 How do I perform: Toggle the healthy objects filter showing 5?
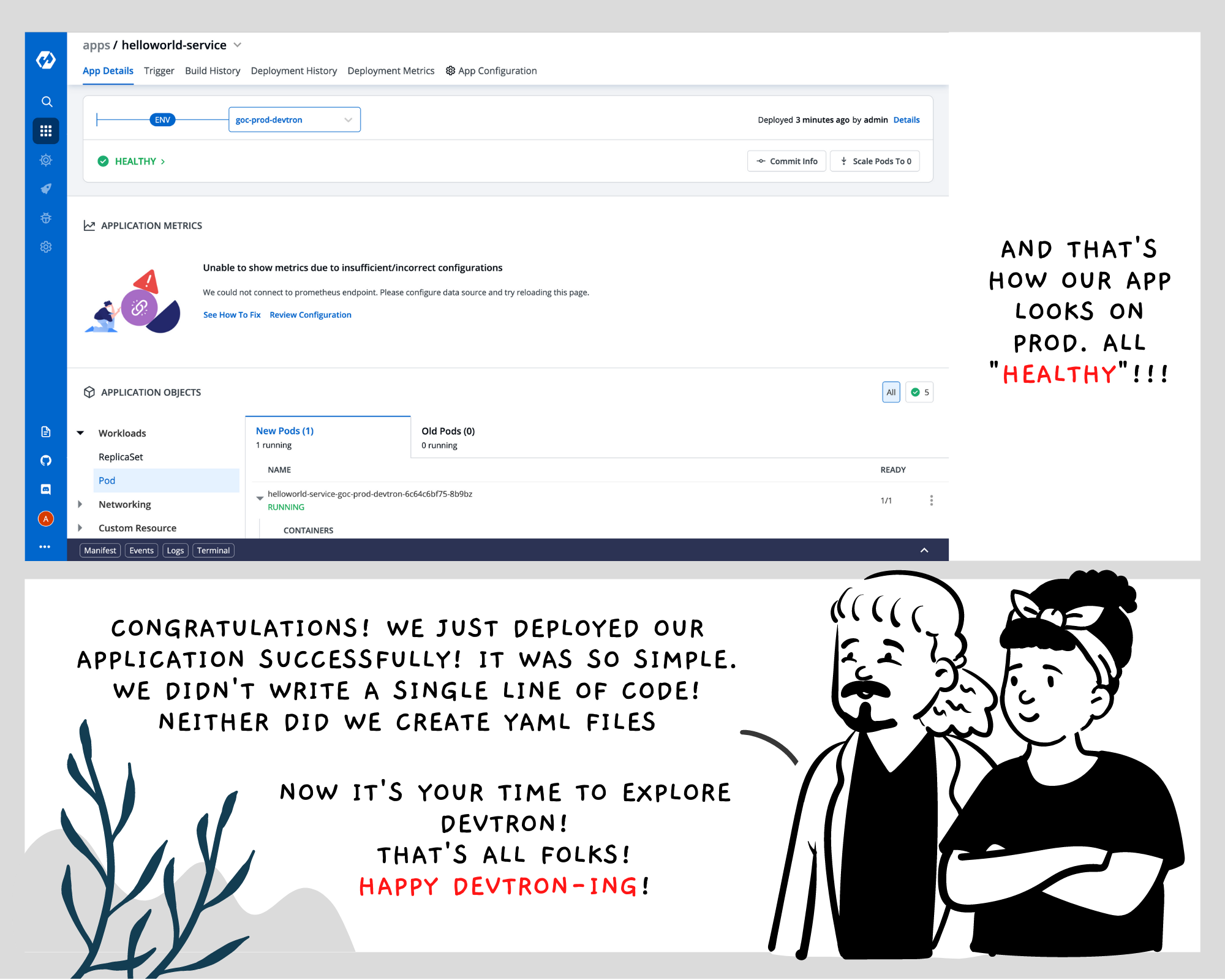coord(919,392)
